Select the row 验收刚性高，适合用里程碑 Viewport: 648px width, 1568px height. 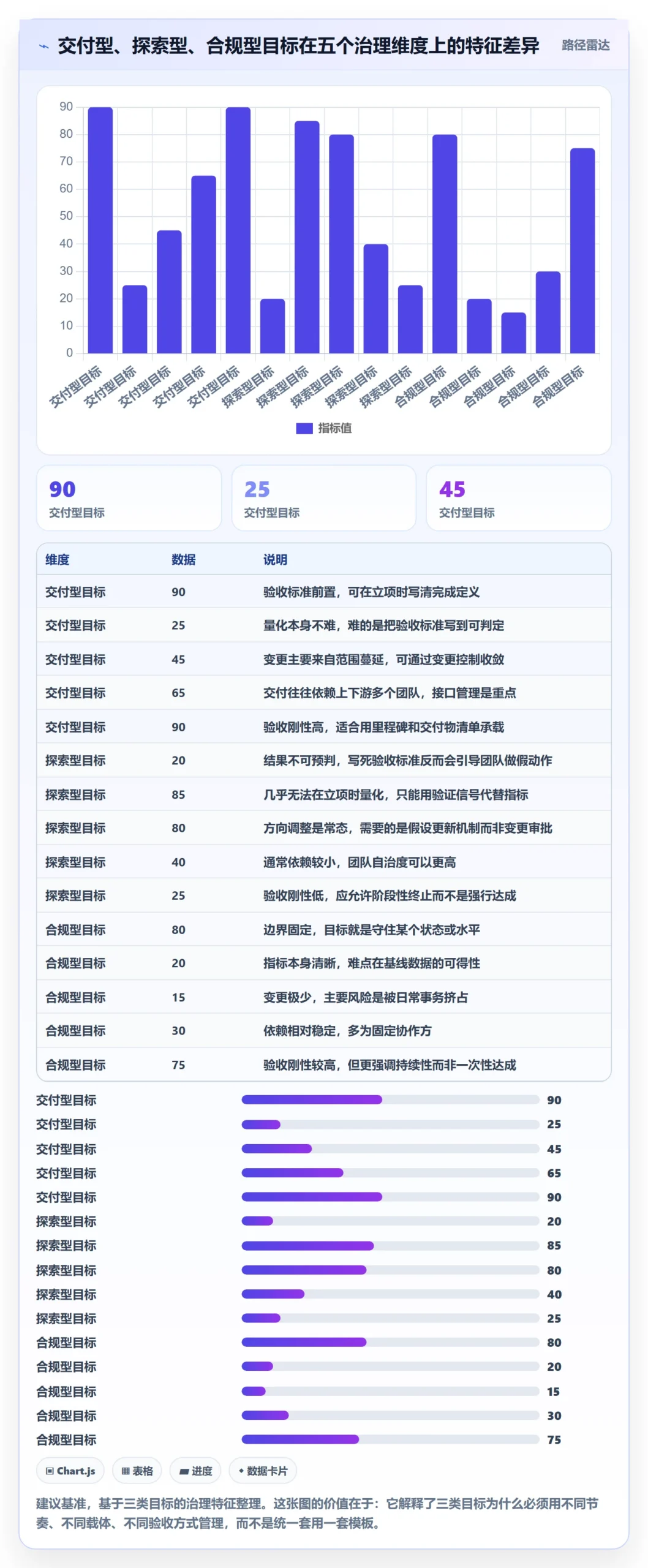(x=323, y=727)
